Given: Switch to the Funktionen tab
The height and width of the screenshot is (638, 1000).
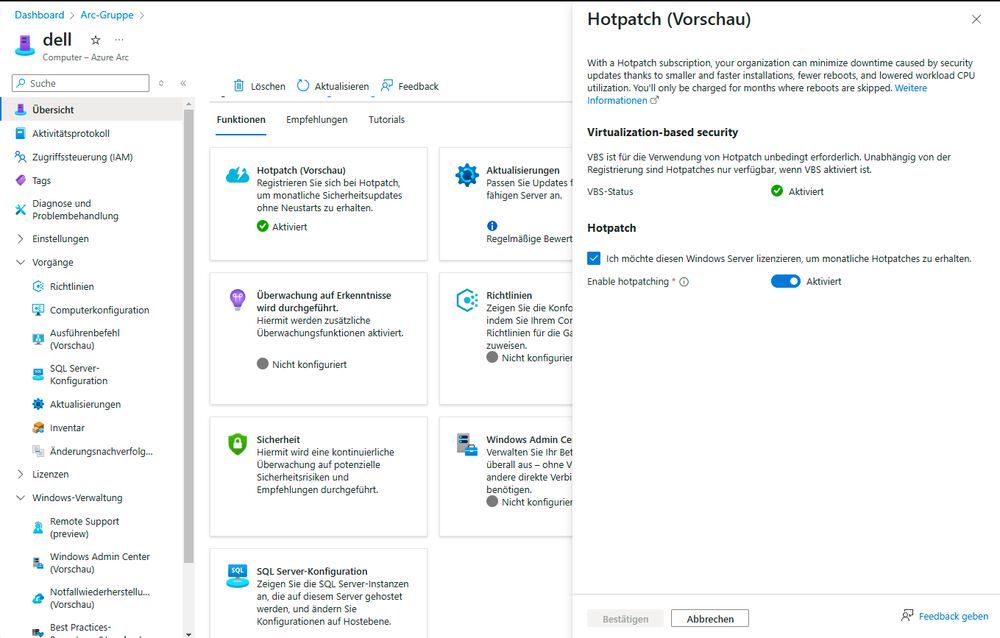Looking at the screenshot, I should (x=241, y=120).
